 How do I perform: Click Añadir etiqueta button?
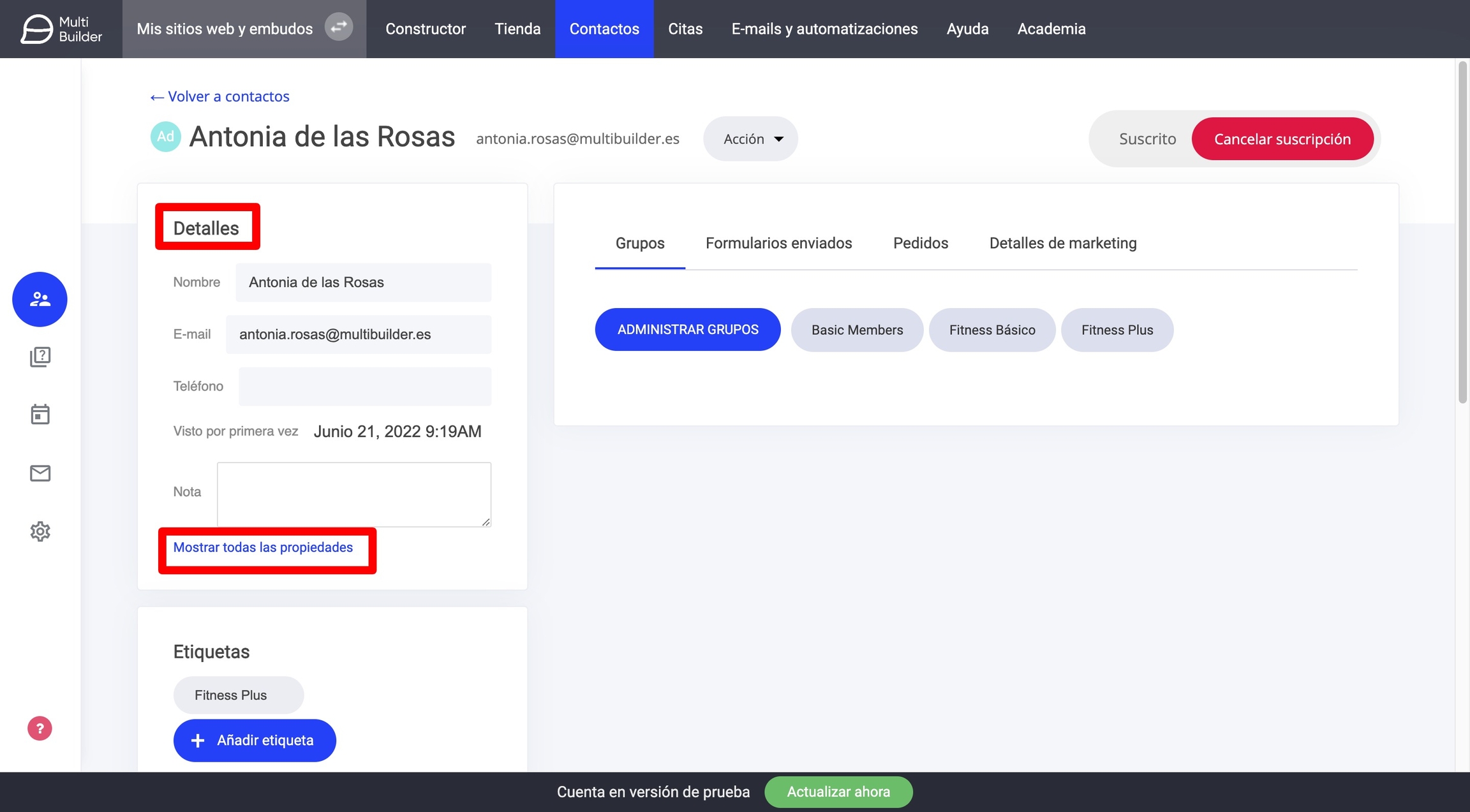[254, 741]
